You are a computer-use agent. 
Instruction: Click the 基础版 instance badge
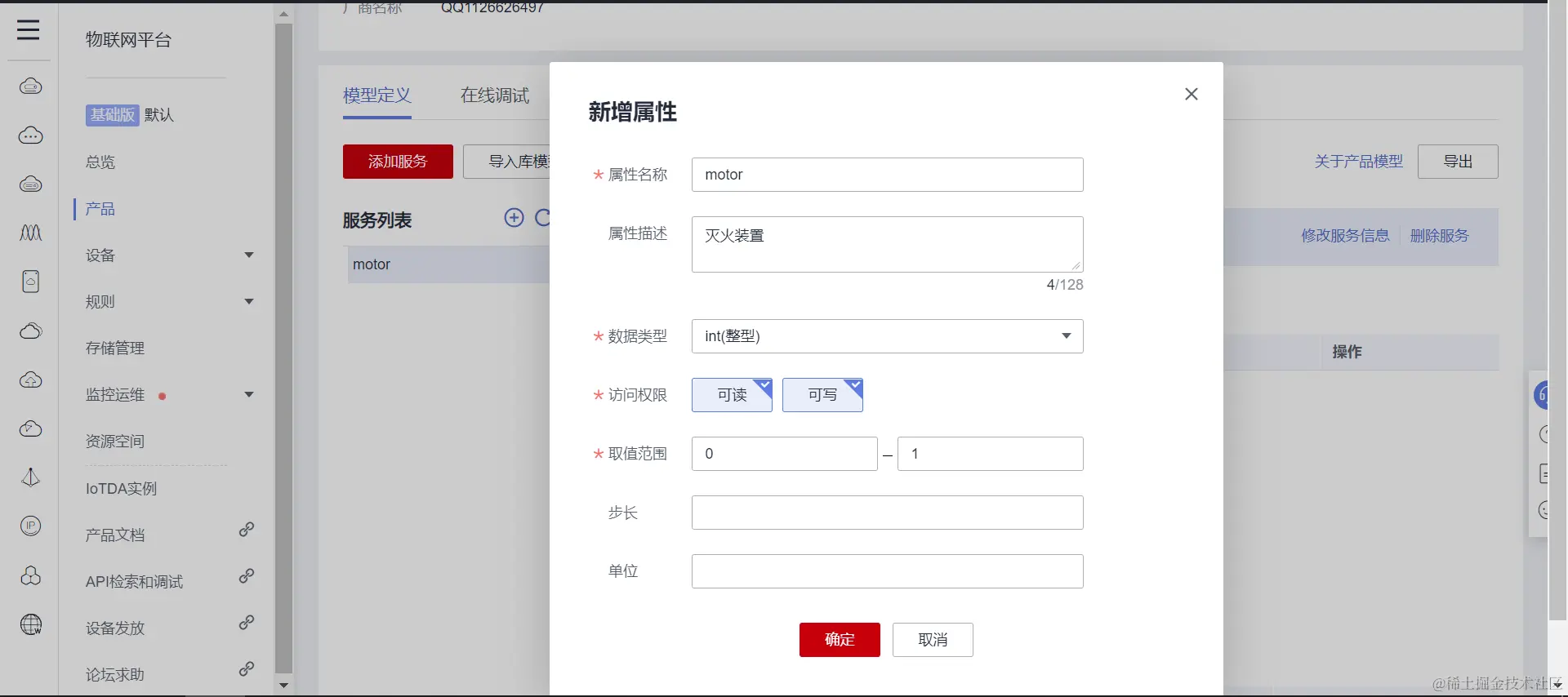coord(112,115)
